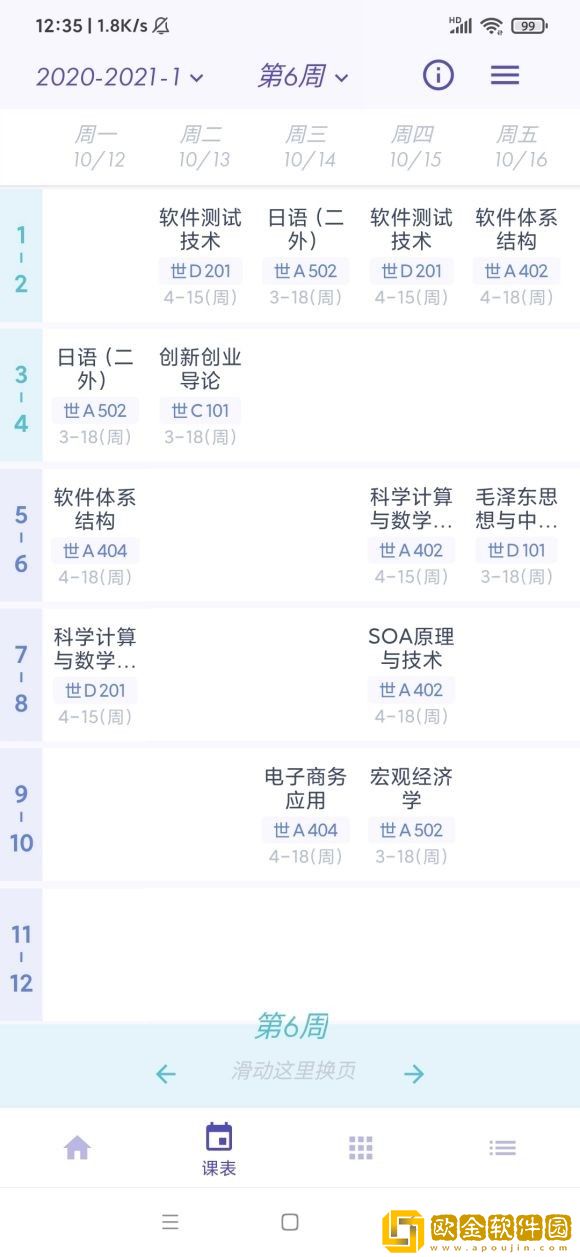The width and height of the screenshot is (580, 1257).
Task: Tap the left arrow to previous week
Action: tap(166, 1074)
